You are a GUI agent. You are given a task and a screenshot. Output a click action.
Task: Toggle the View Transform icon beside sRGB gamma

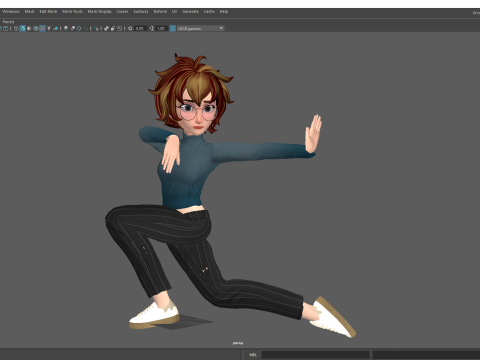[x=172, y=28]
